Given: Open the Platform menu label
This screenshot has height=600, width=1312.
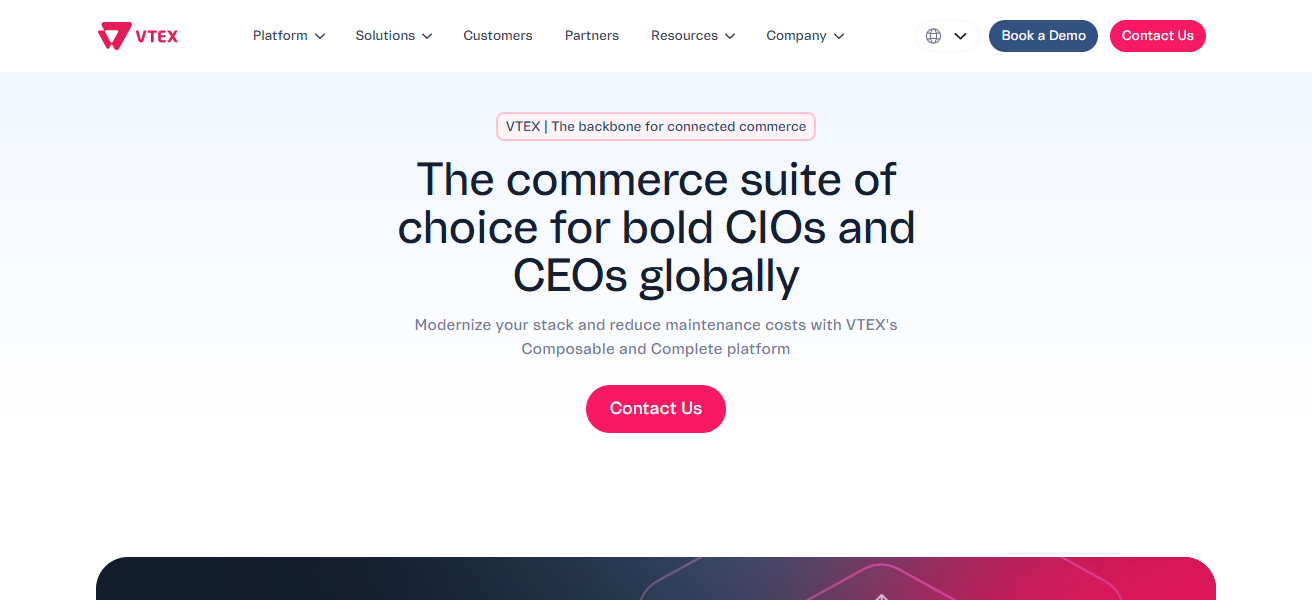Looking at the screenshot, I should 280,36.
